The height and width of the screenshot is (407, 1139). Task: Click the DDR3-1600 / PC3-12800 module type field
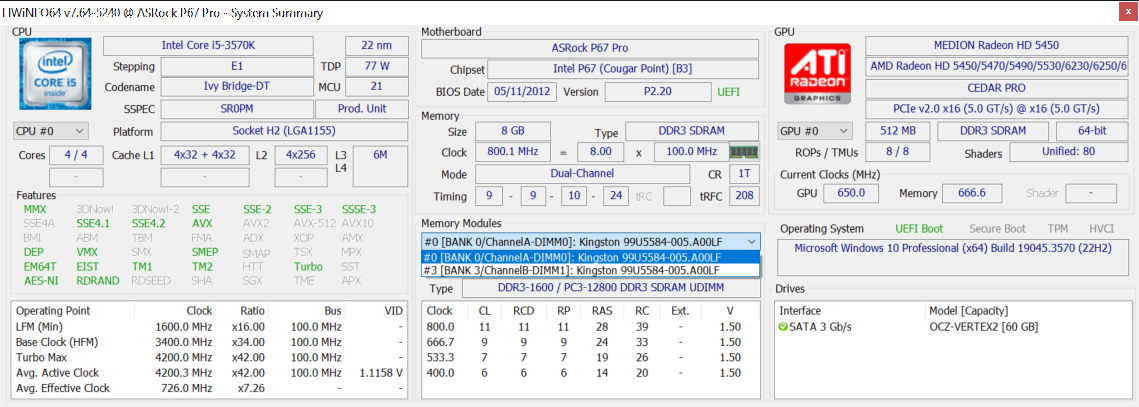[610, 289]
